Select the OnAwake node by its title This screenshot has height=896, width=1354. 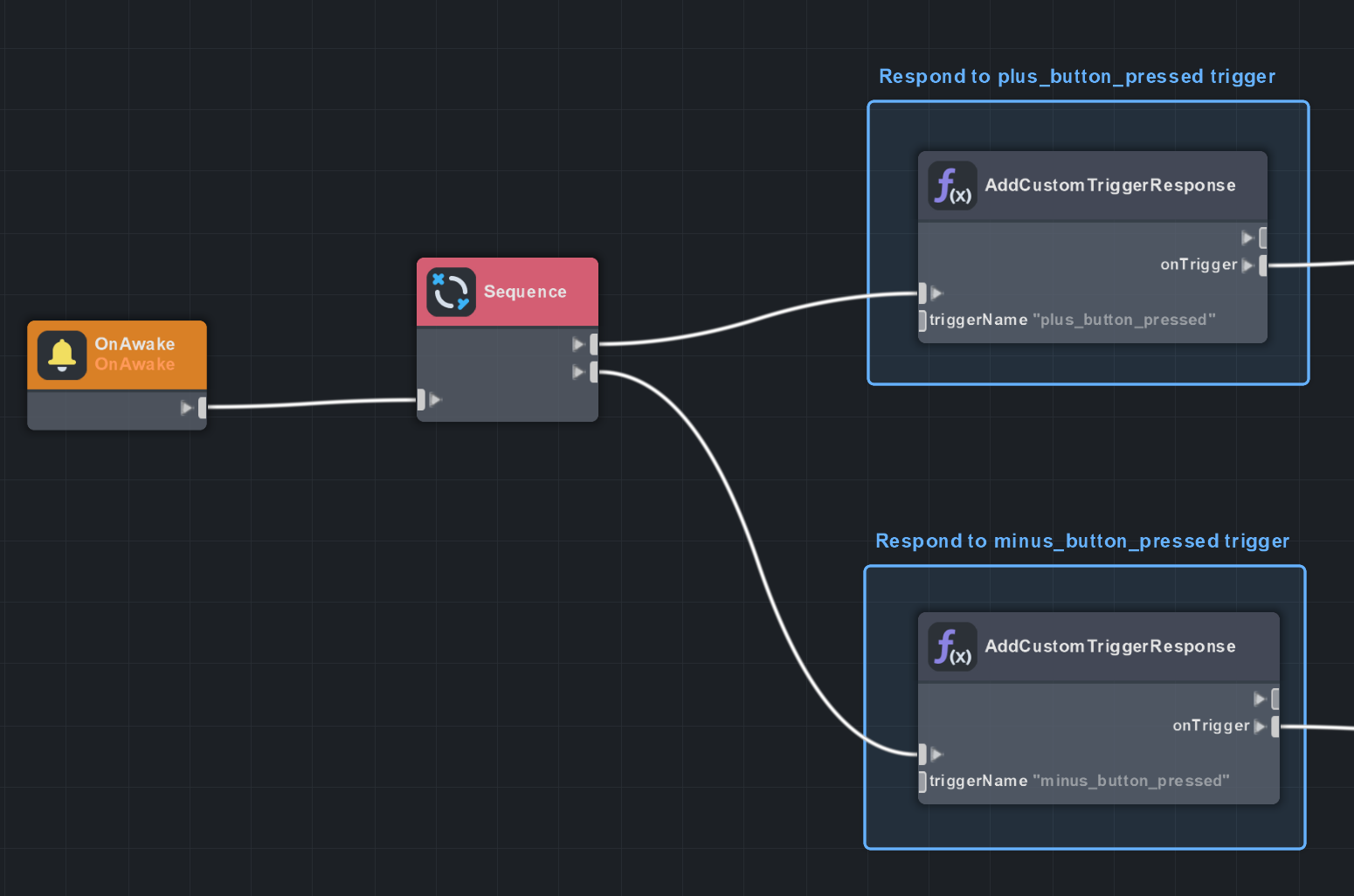tap(135, 344)
